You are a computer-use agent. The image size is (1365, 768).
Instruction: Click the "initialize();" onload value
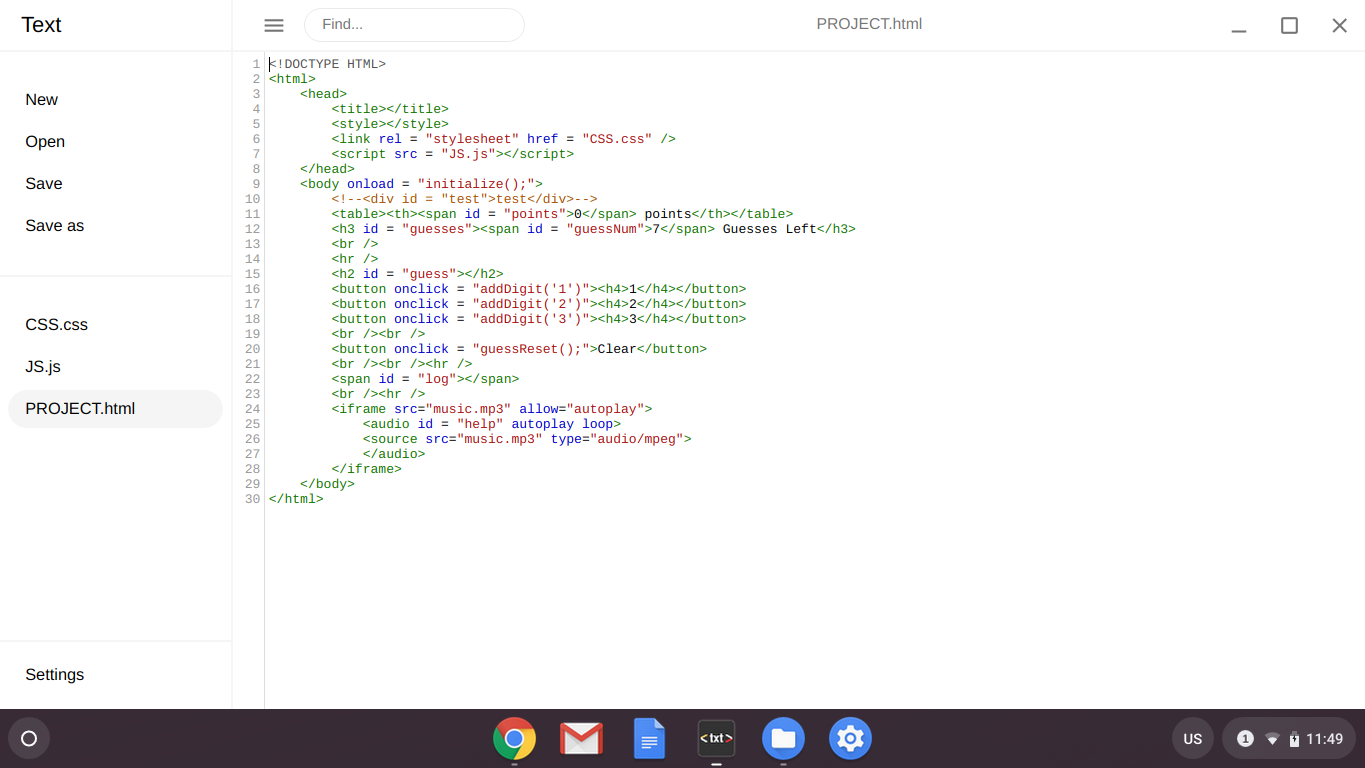pyautogui.click(x=476, y=184)
